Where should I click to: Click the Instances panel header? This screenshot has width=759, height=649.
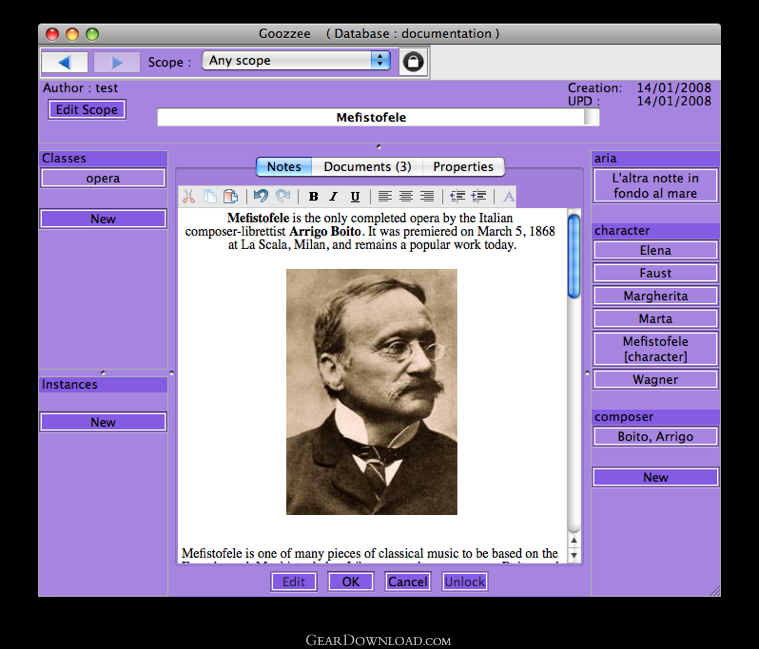pyautogui.click(x=103, y=384)
